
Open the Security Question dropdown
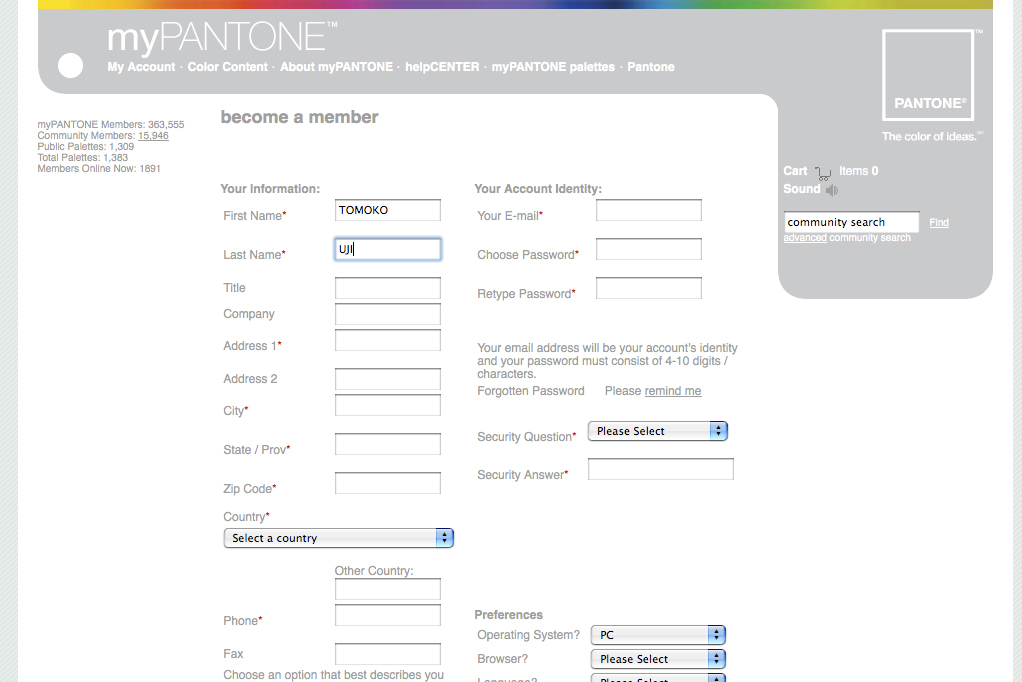click(x=658, y=431)
